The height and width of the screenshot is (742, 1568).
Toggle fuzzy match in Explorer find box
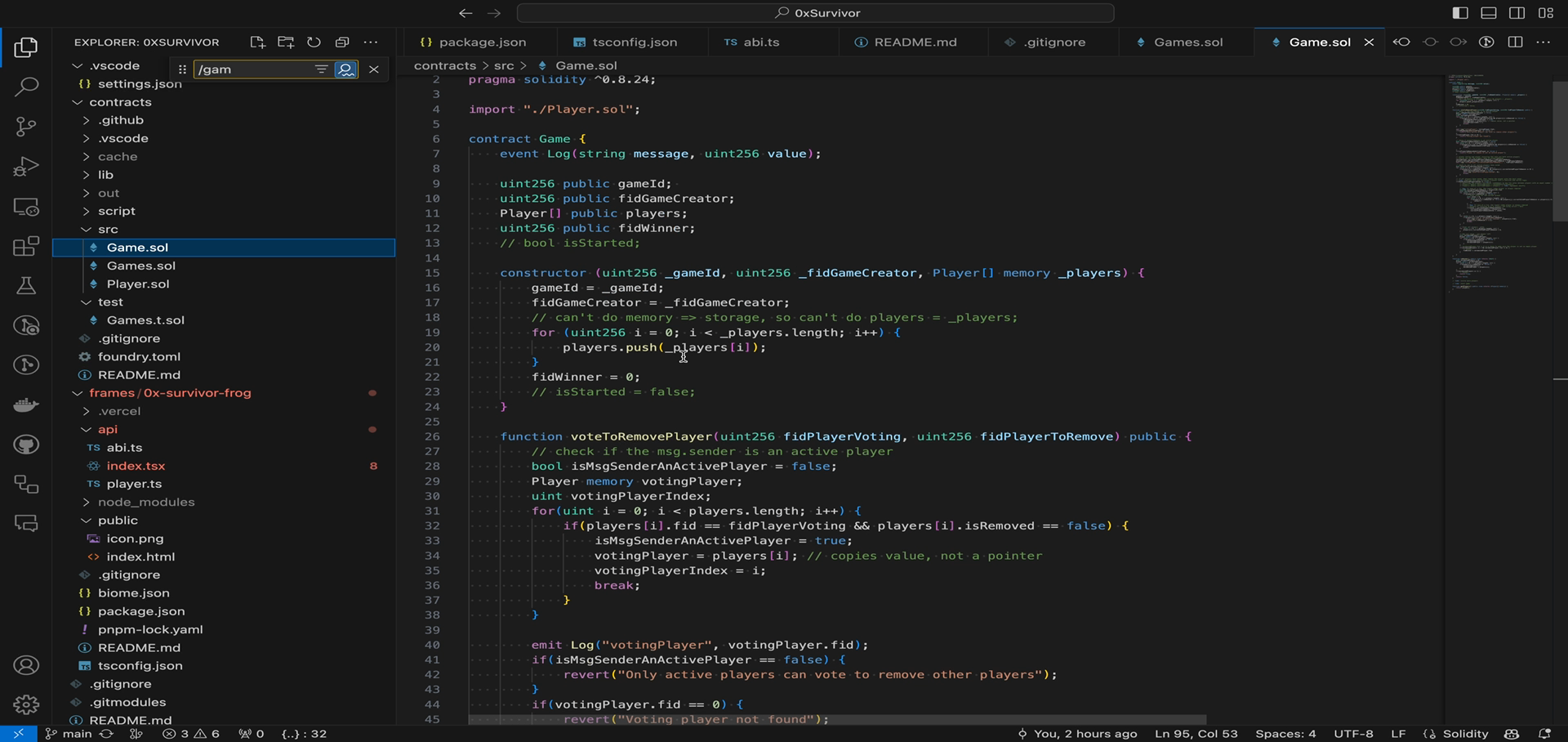tap(346, 69)
